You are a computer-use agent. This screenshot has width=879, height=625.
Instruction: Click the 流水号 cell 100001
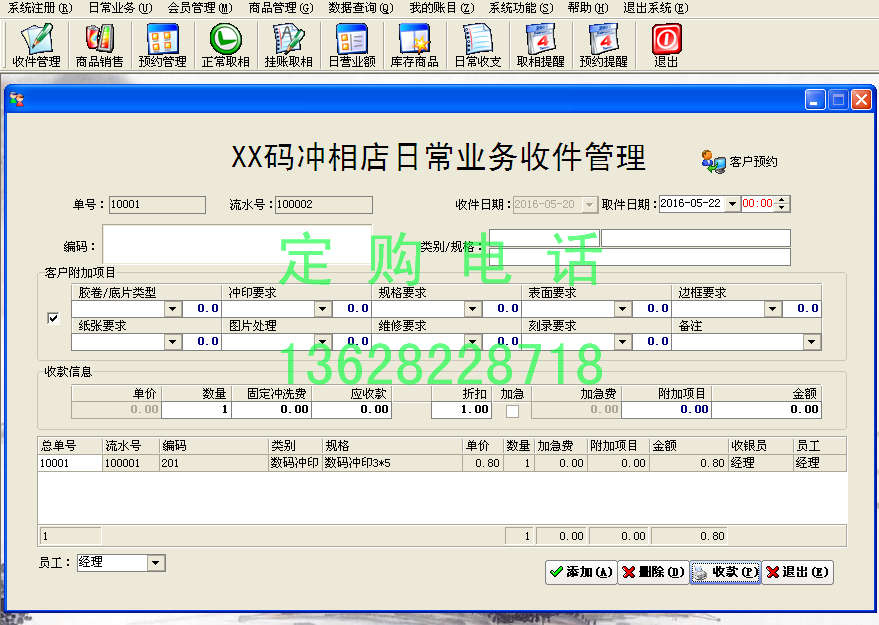click(x=131, y=464)
